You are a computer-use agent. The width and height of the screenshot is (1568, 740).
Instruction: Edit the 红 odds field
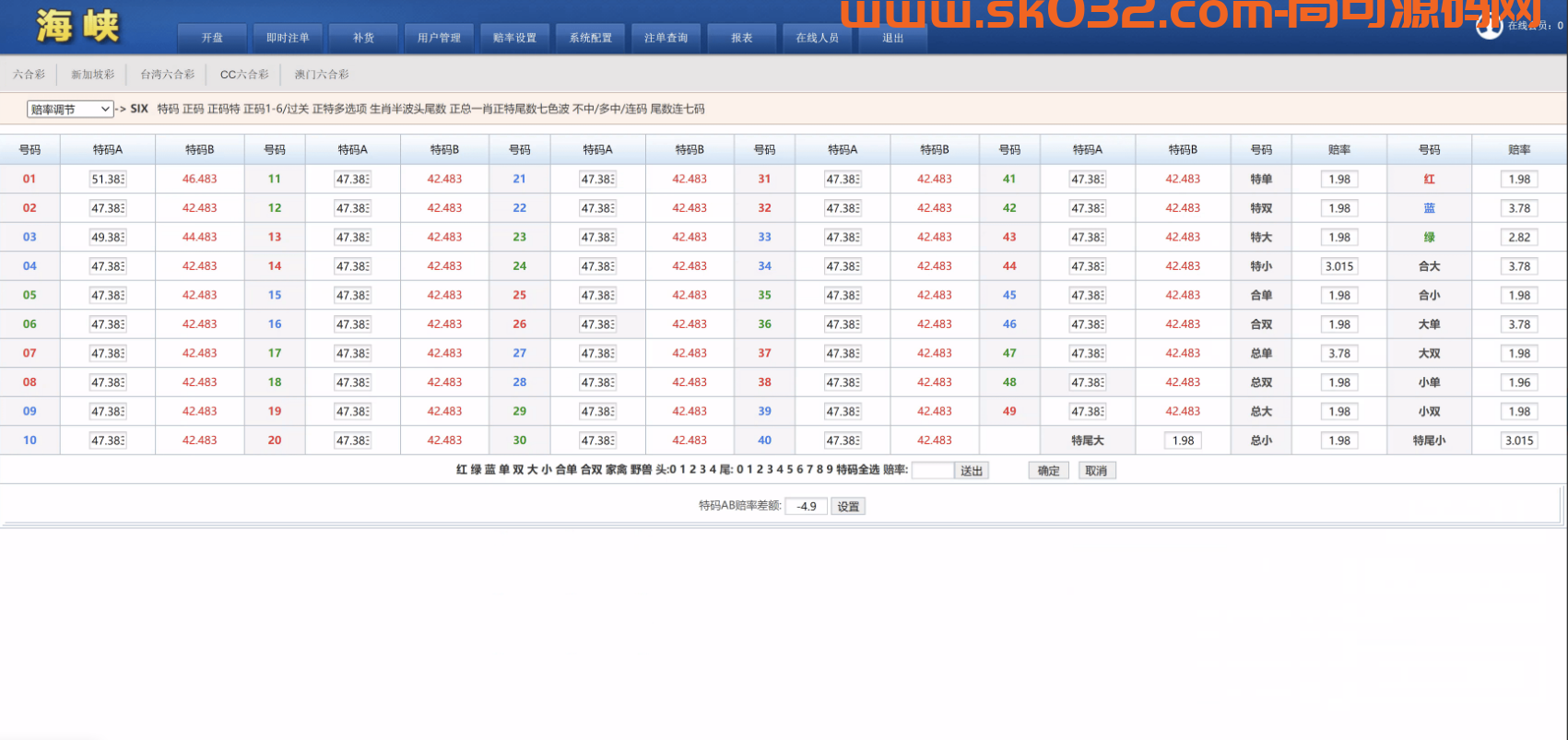1519,180
